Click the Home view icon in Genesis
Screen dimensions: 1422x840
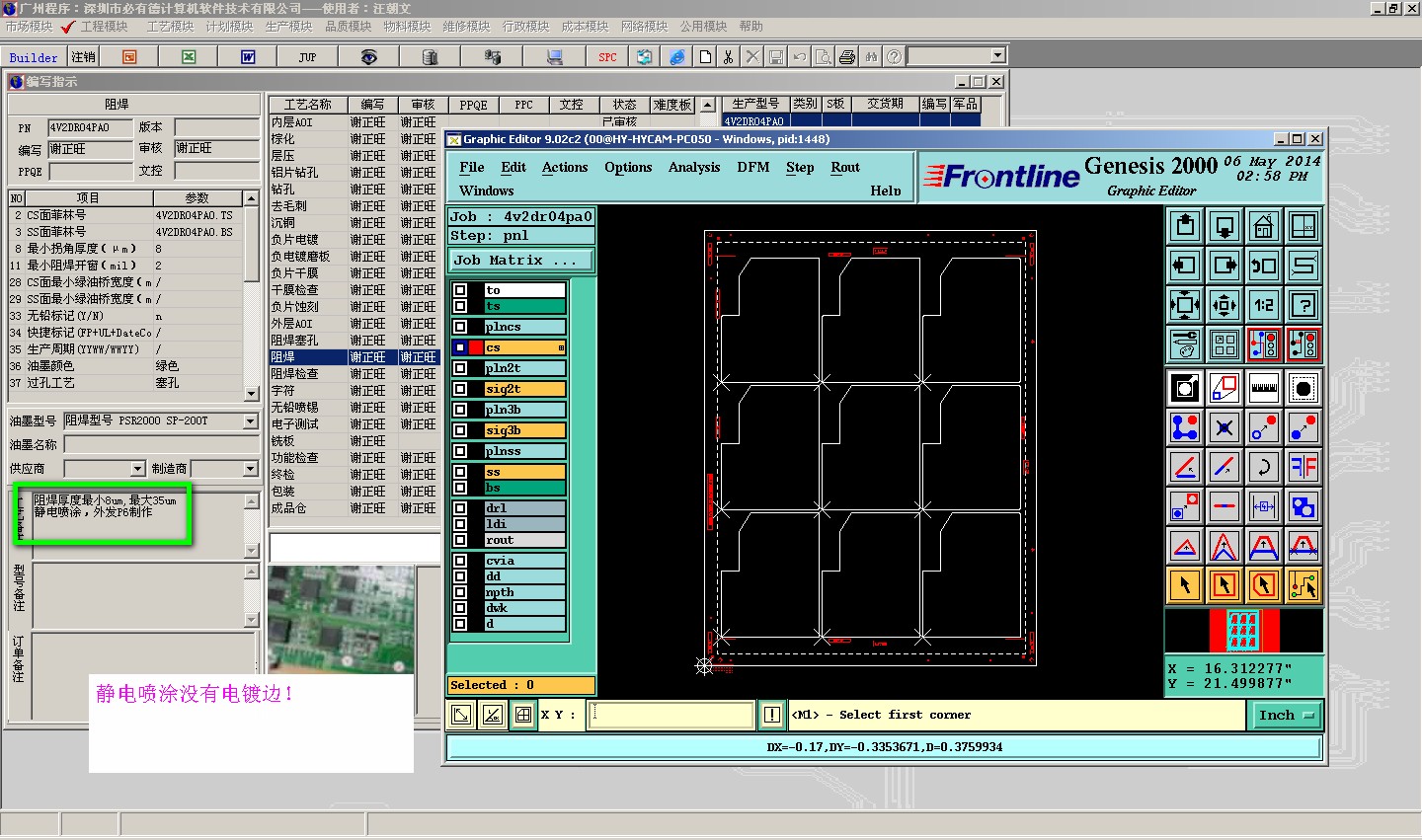pyautogui.click(x=1264, y=226)
